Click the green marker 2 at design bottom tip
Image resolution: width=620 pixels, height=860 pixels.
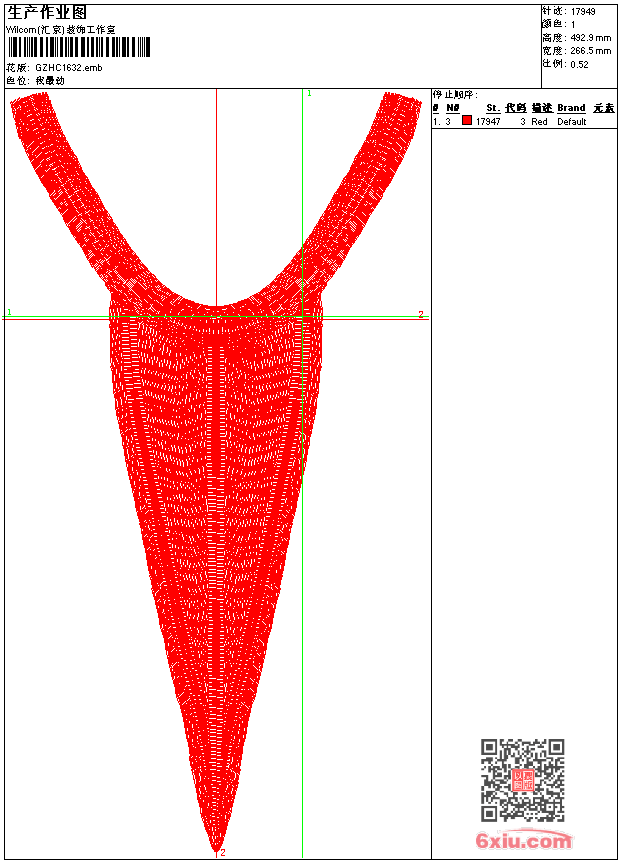tap(222, 852)
